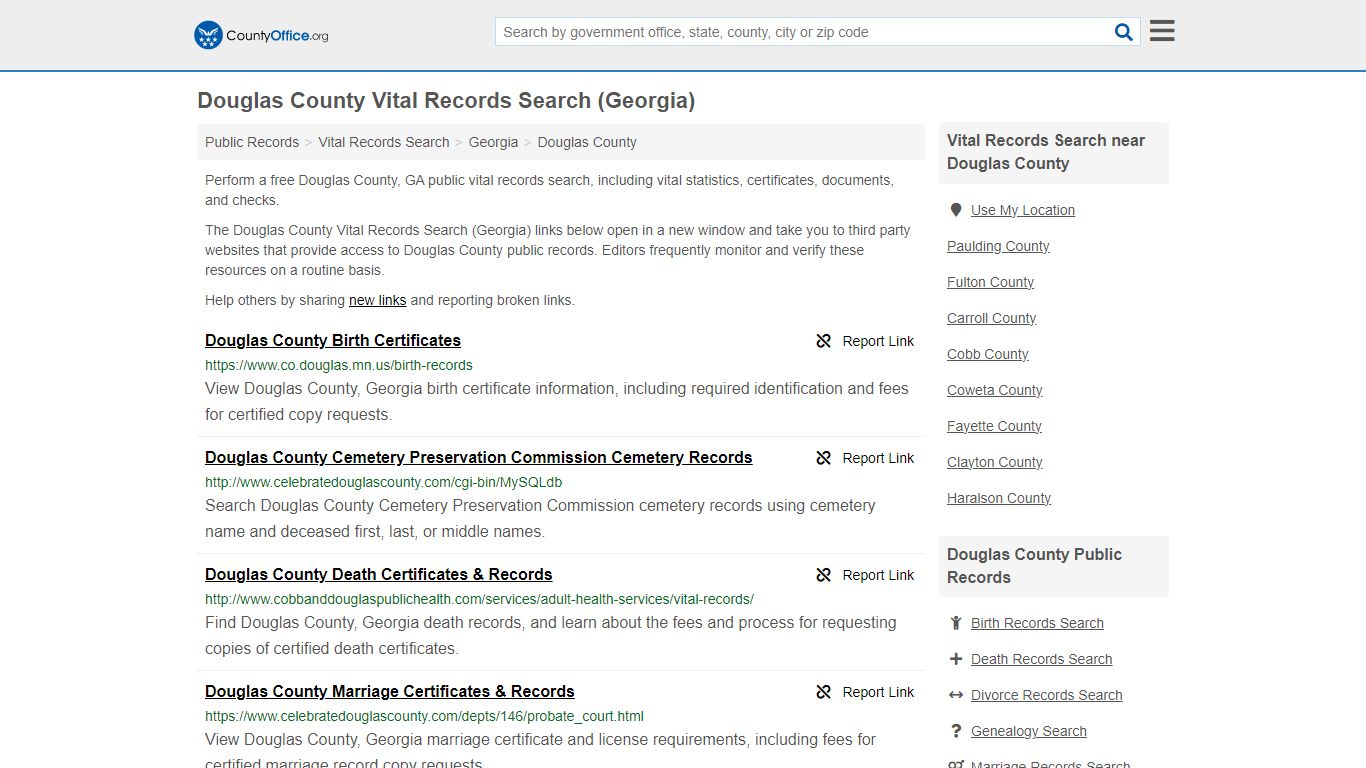Open Genealogy Search

pos(1028,731)
